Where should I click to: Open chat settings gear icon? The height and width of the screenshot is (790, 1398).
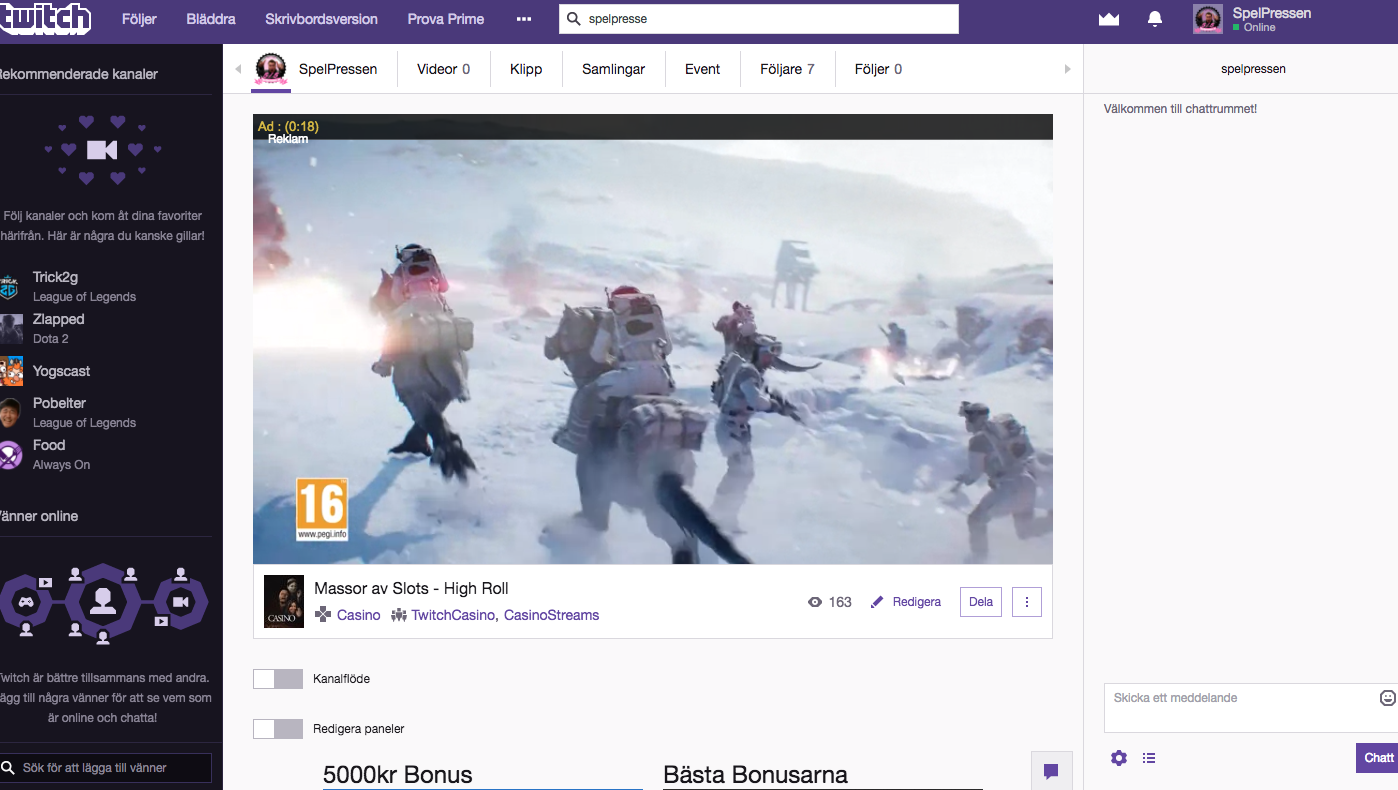click(x=1119, y=758)
